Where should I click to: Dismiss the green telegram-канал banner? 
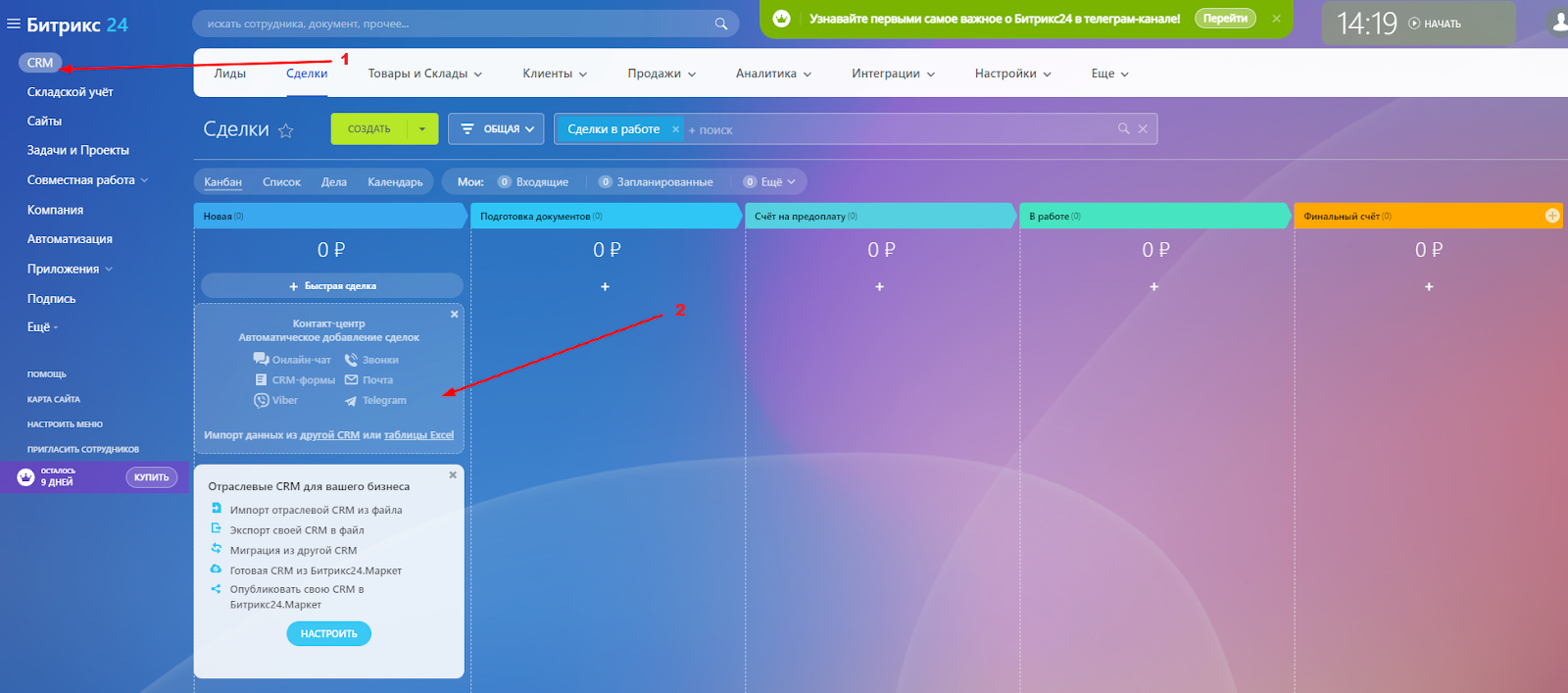[x=1276, y=19]
